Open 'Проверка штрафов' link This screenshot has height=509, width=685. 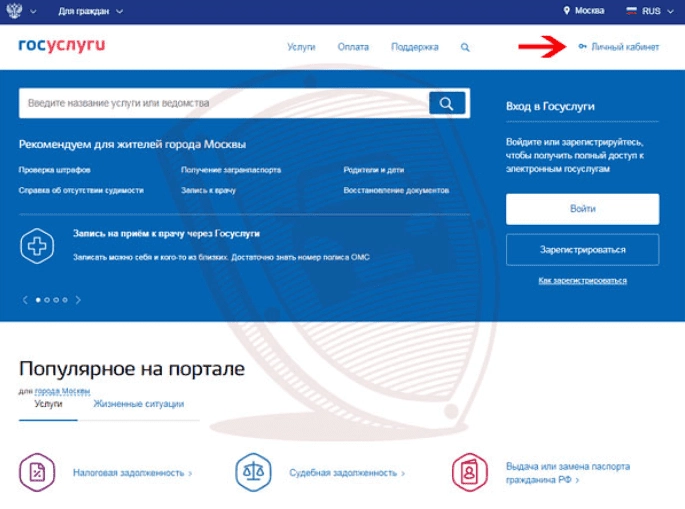point(55,170)
